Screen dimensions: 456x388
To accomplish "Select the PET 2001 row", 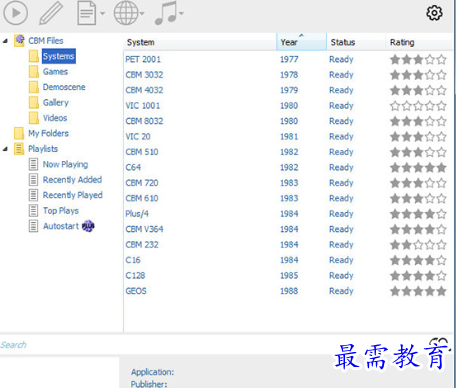I will [288, 59].
